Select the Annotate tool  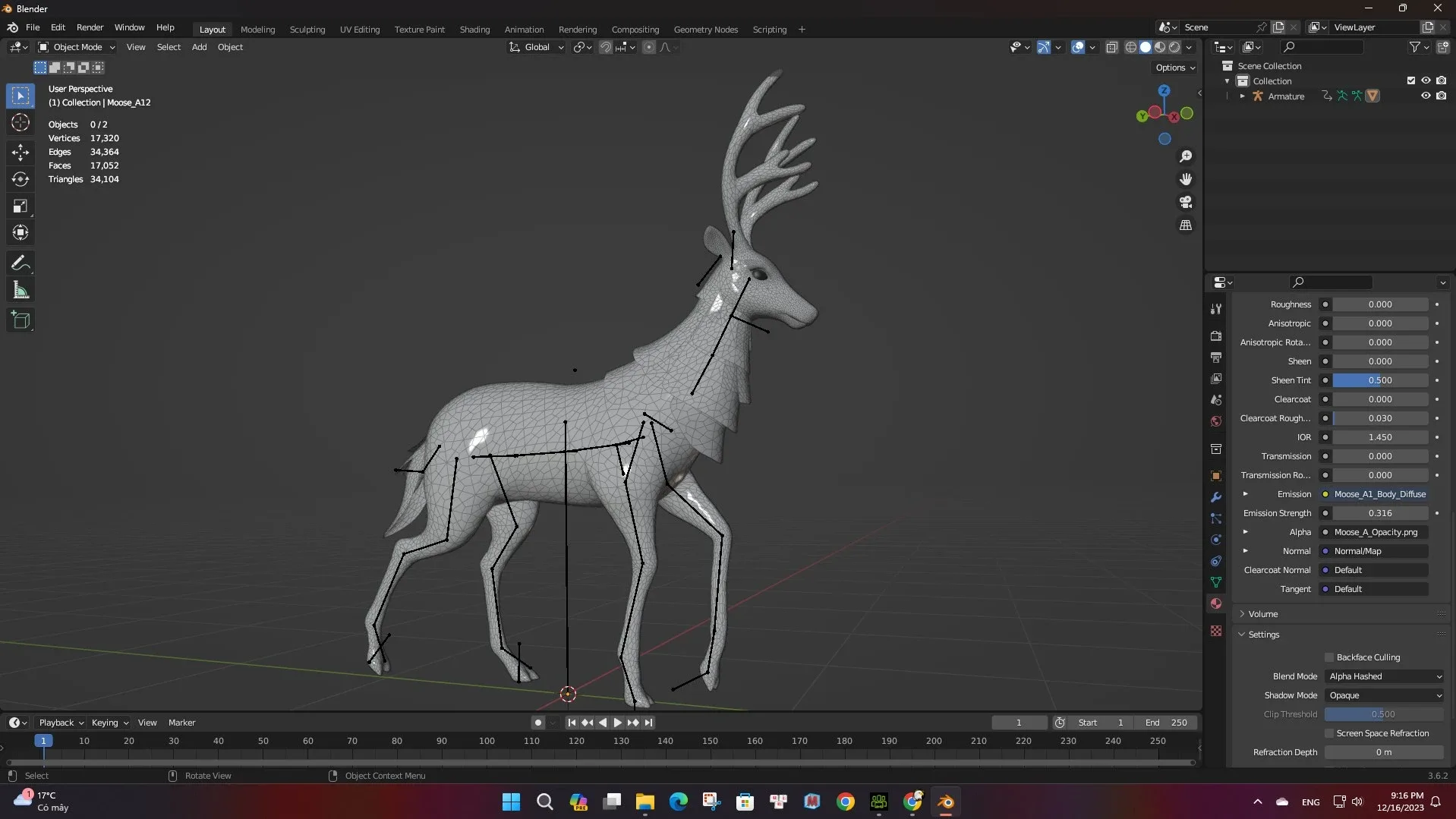[20, 263]
